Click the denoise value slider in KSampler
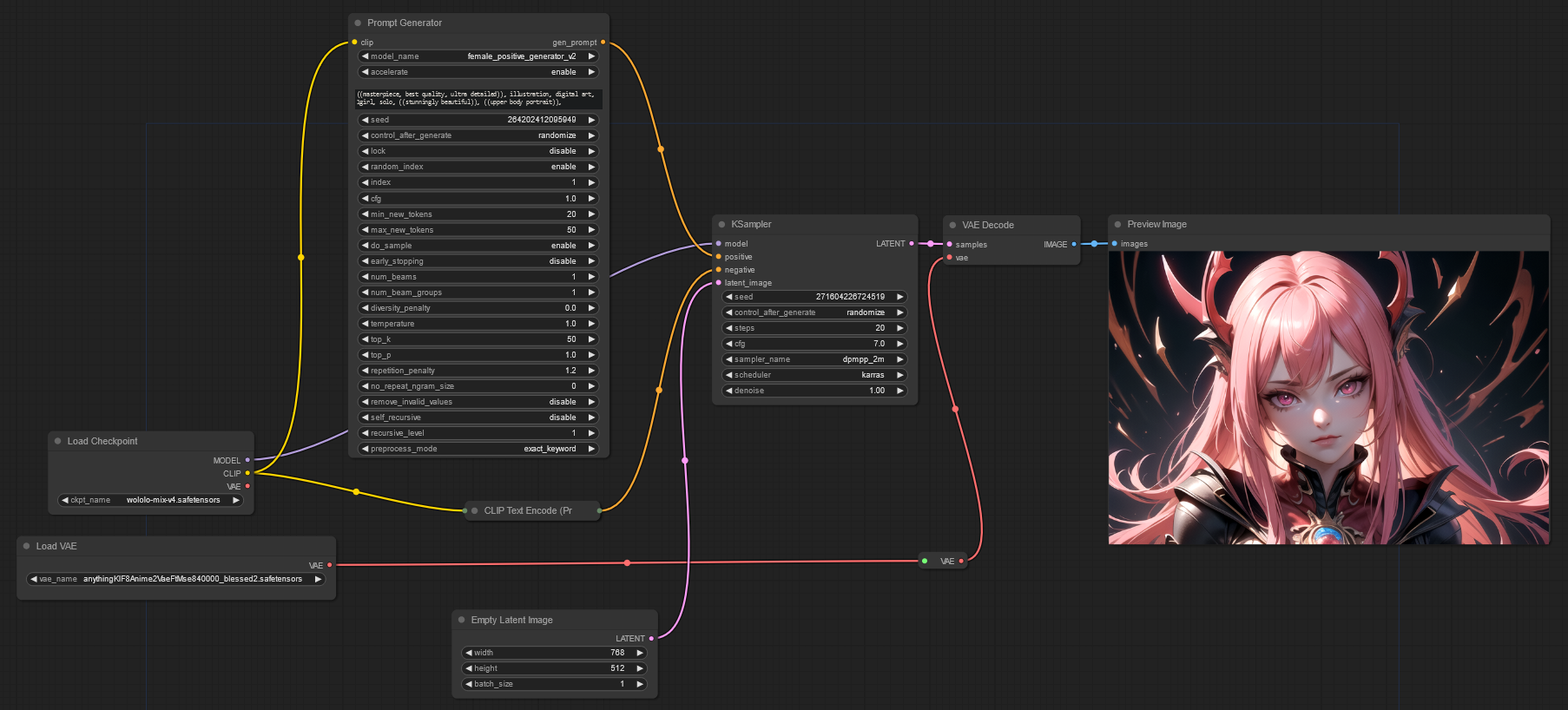This screenshot has height=710, width=1568. coord(814,391)
